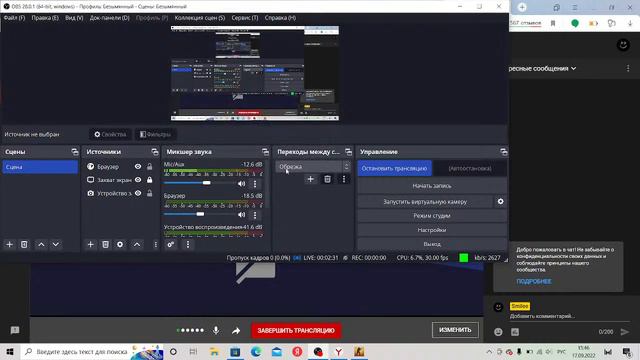
Task: Undock the Управление panel
Action: (504, 152)
